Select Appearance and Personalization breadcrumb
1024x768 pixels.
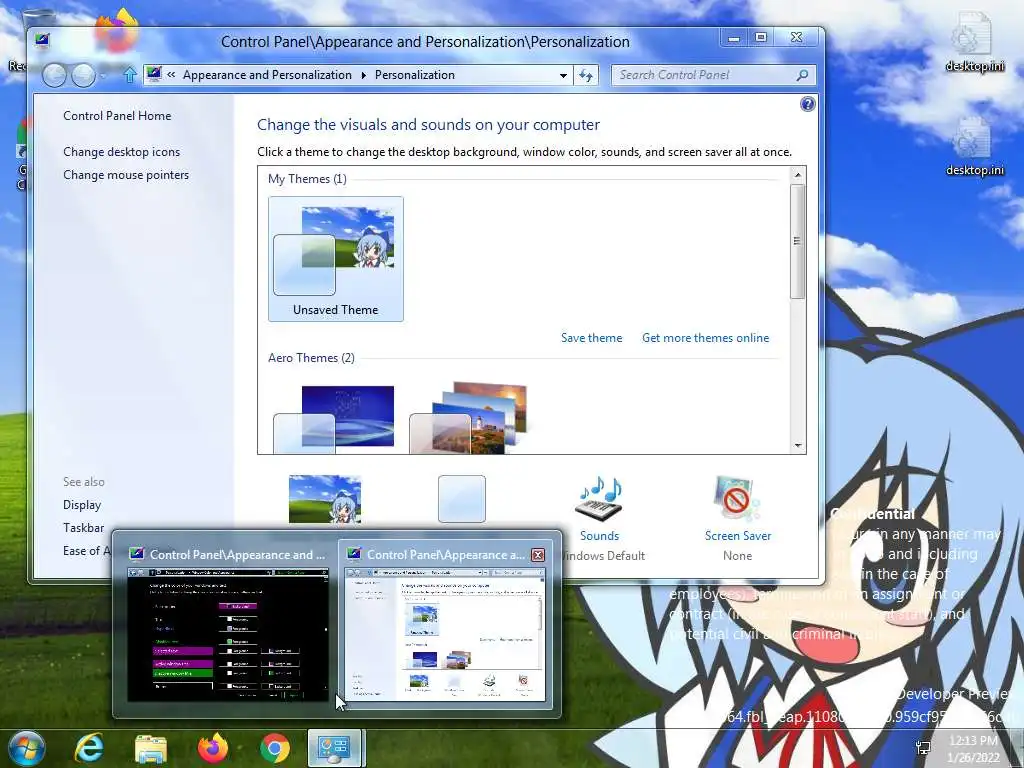[x=267, y=75]
